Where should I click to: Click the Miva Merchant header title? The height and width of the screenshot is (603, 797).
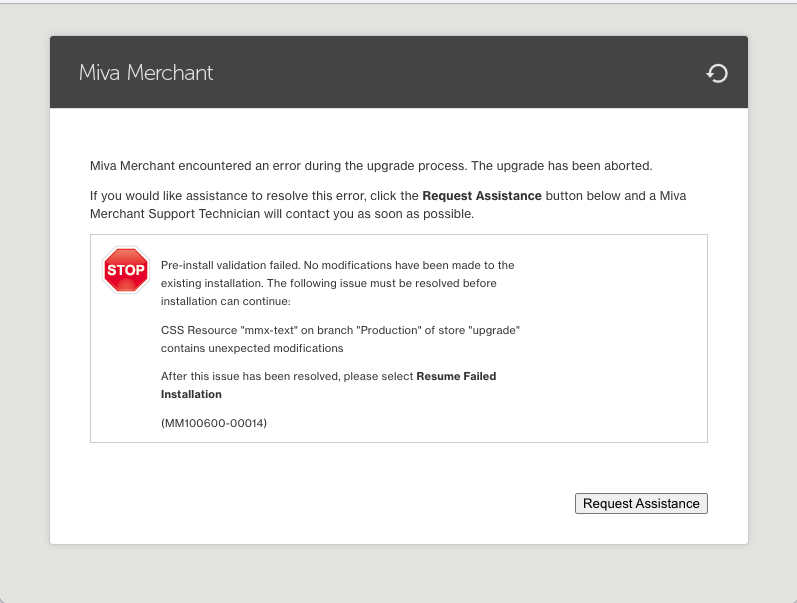[x=146, y=73]
